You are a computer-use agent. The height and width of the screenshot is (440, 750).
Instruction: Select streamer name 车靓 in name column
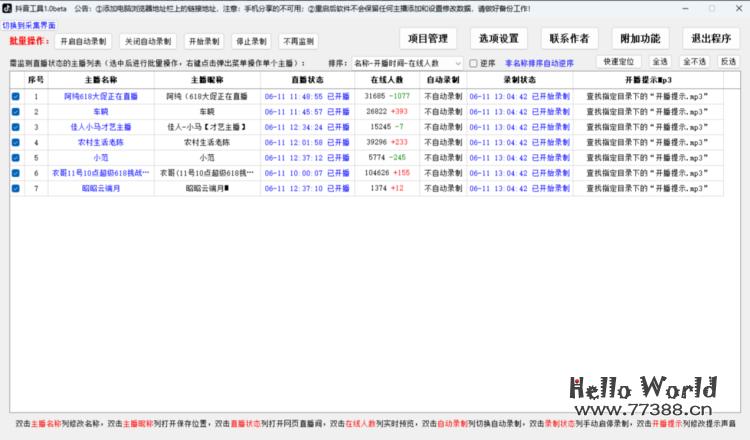pyautogui.click(x=101, y=112)
